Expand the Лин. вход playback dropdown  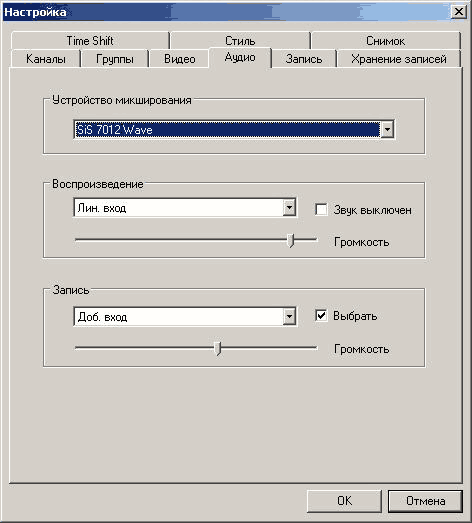click(289, 208)
